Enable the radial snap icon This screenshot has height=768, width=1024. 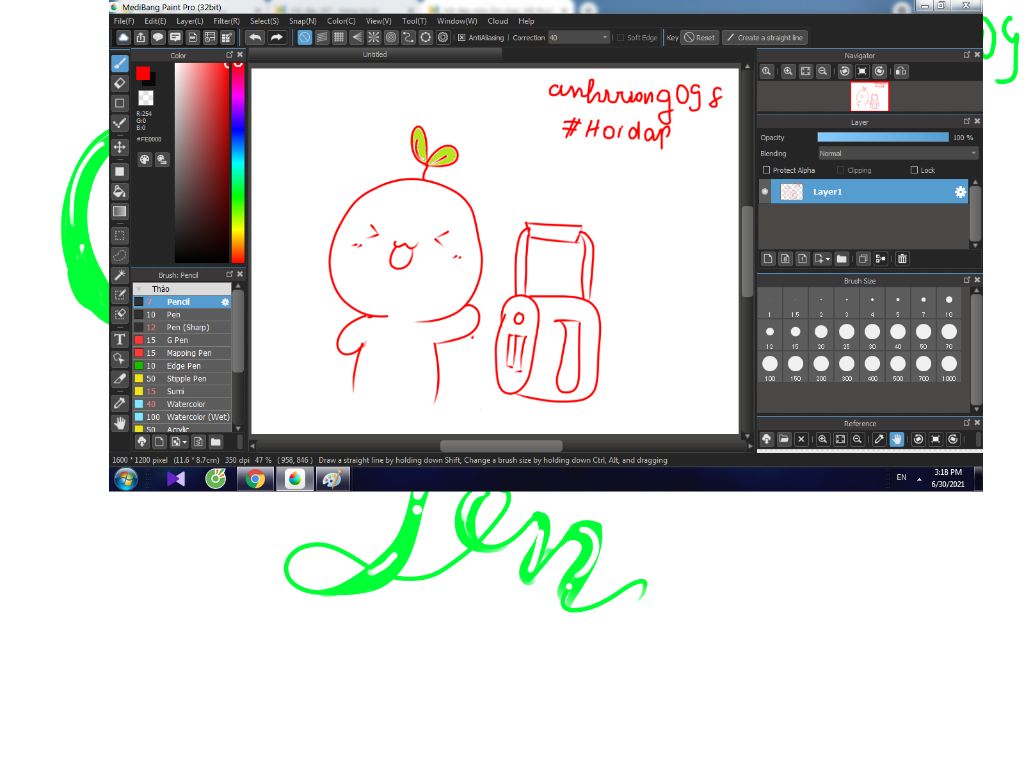tap(374, 37)
